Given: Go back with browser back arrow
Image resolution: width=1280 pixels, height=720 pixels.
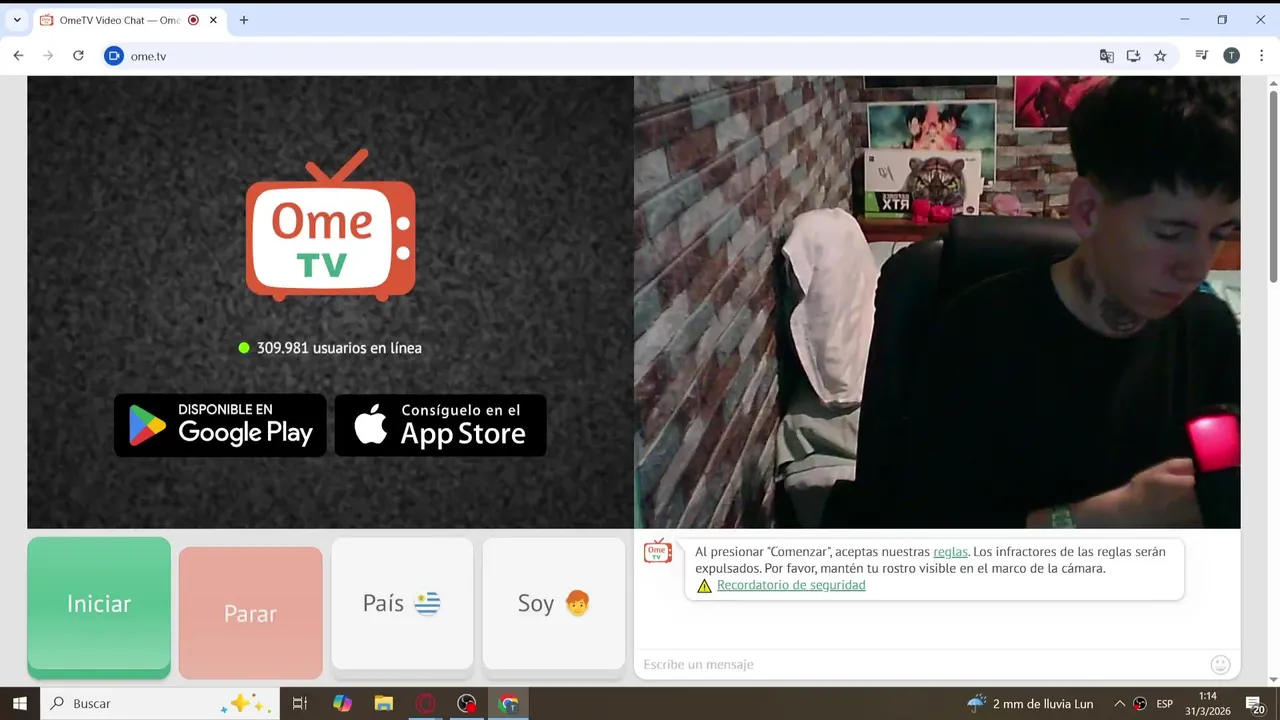Looking at the screenshot, I should coord(18,56).
